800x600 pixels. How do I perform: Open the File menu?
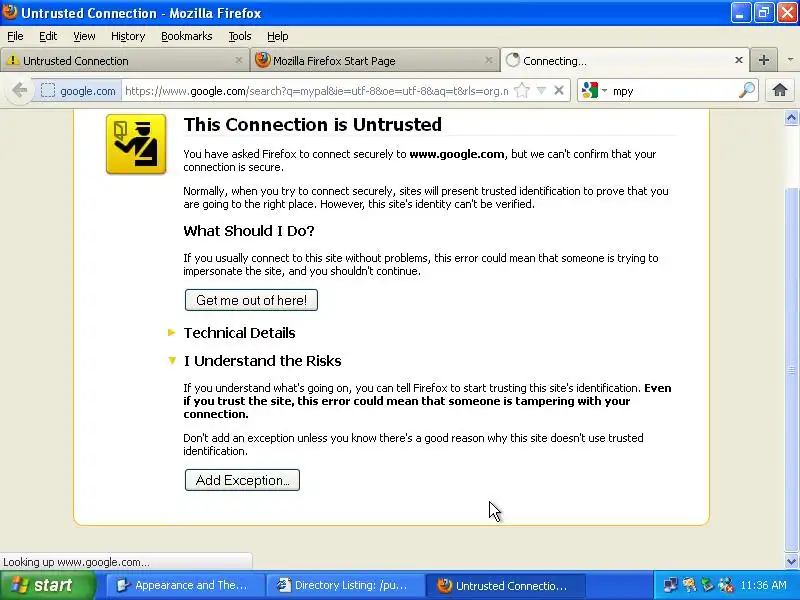(x=15, y=36)
